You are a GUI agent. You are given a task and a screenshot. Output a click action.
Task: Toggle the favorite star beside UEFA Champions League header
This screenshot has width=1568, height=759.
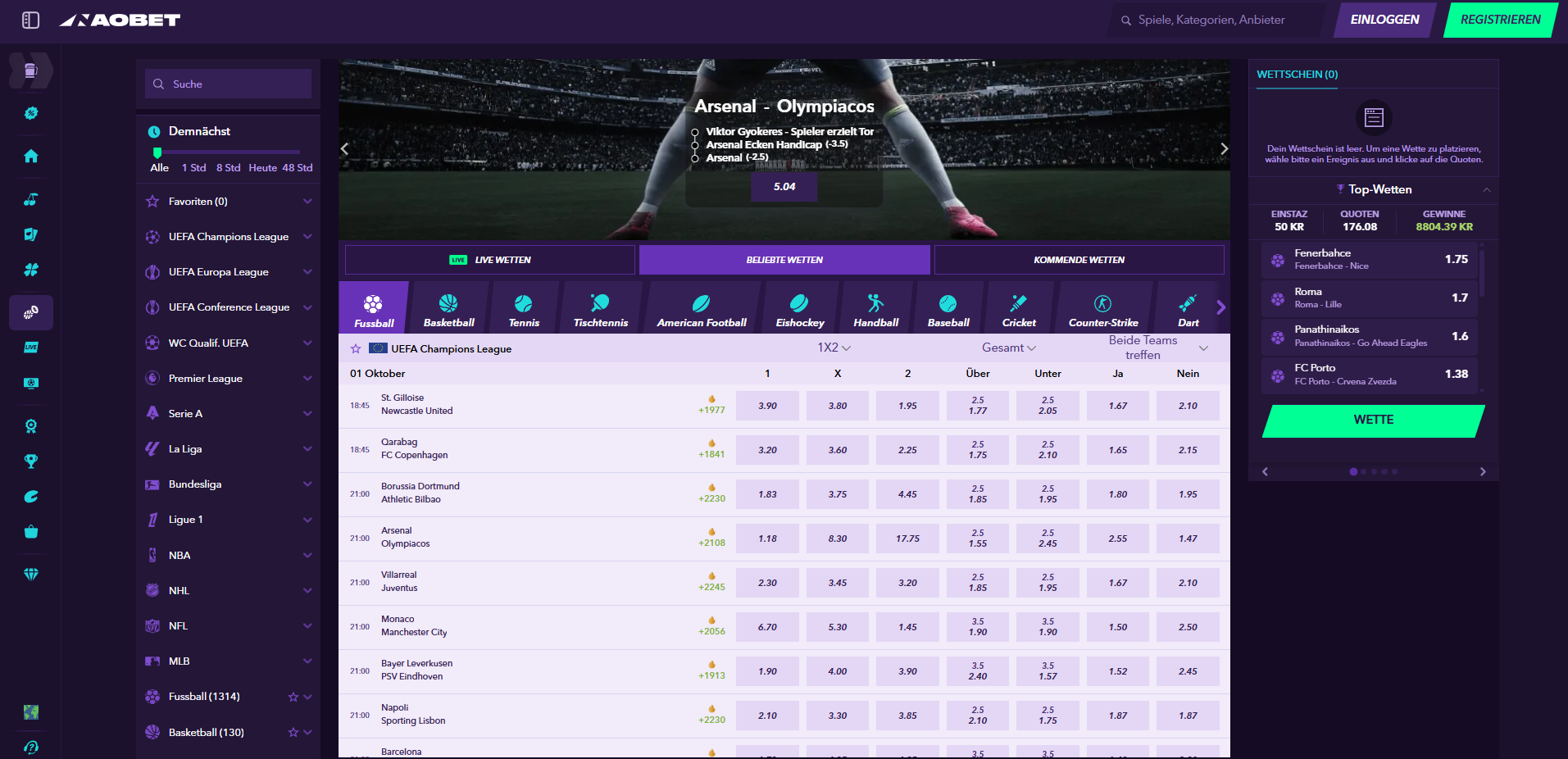click(x=355, y=348)
